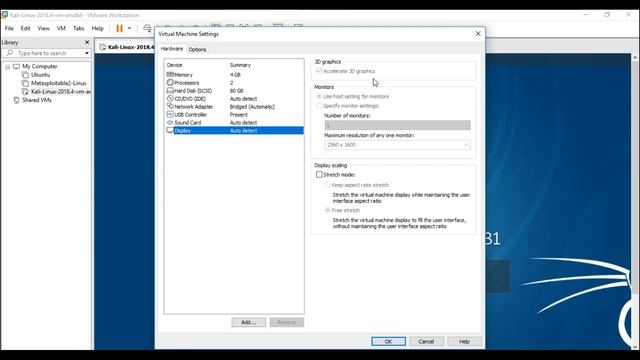Screen dimensions: 640x360
Task: Select the Kali-Linux-2018.4 VM tab
Action: point(127,47)
